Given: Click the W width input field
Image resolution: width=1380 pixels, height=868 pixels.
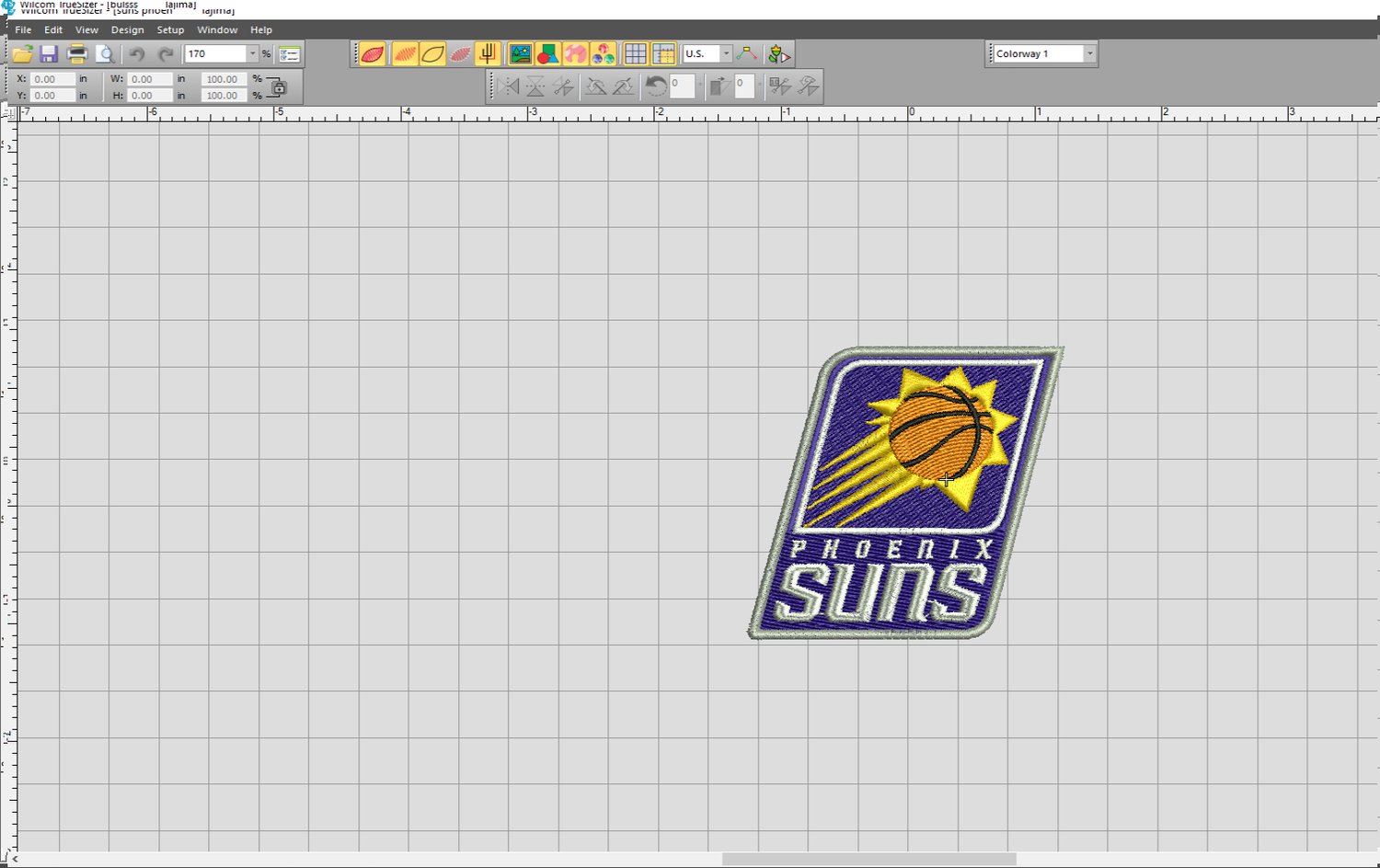Looking at the screenshot, I should tap(150, 79).
